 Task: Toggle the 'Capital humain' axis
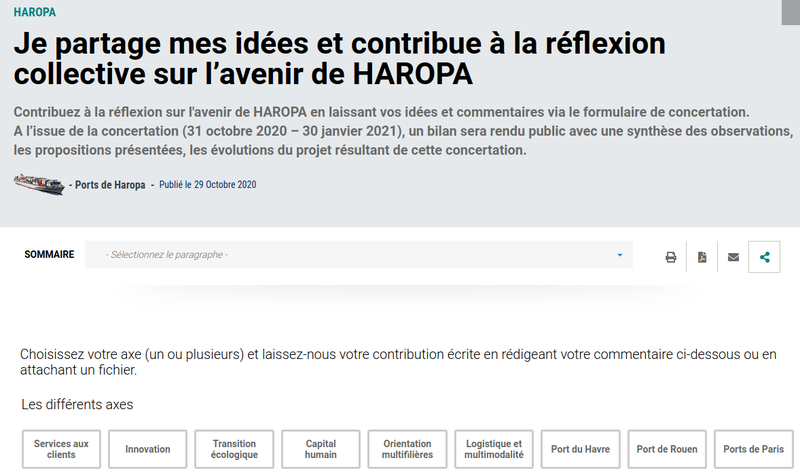(320, 449)
